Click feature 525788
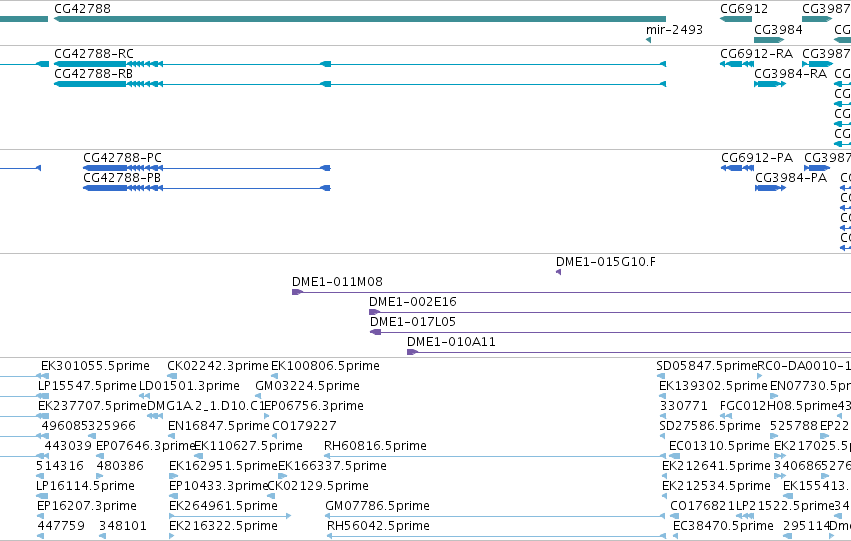 (x=775, y=436)
